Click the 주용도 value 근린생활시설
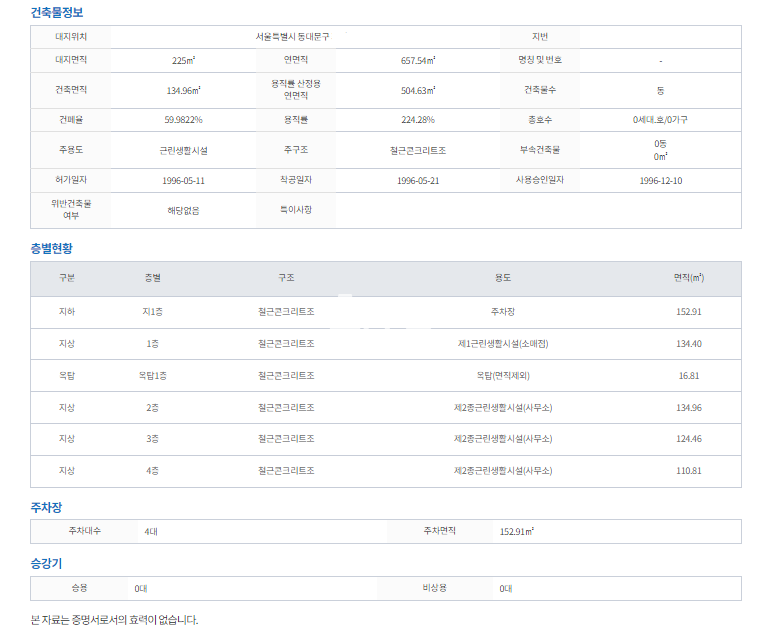 [183, 150]
